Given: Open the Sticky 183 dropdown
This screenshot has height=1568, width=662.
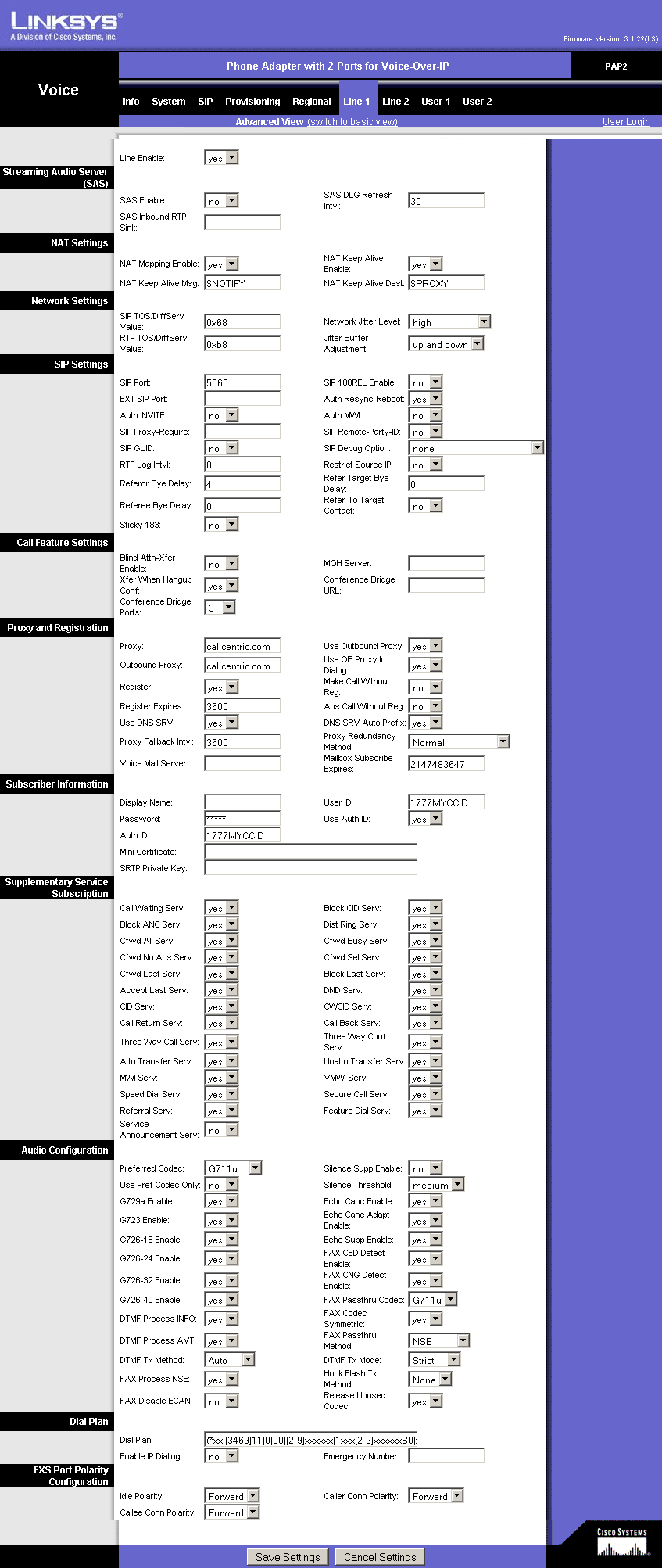Looking at the screenshot, I should pos(221,525).
